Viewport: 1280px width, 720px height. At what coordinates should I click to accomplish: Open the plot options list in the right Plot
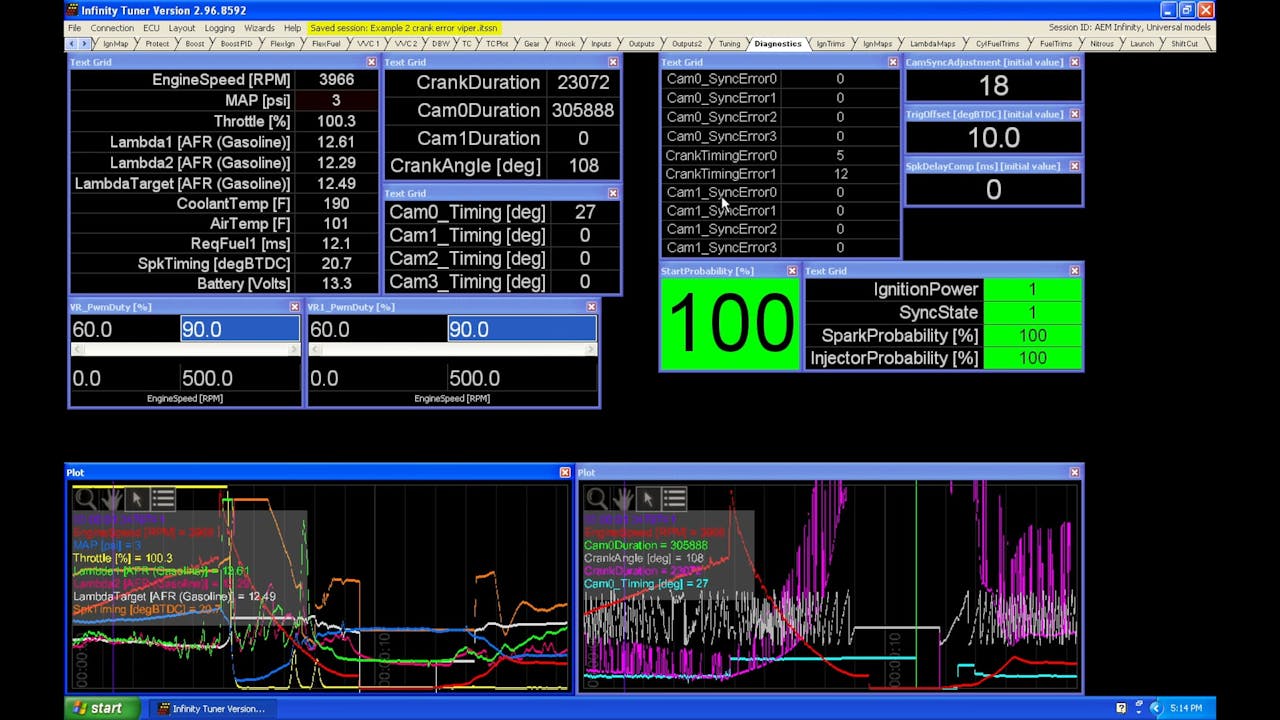tap(674, 499)
